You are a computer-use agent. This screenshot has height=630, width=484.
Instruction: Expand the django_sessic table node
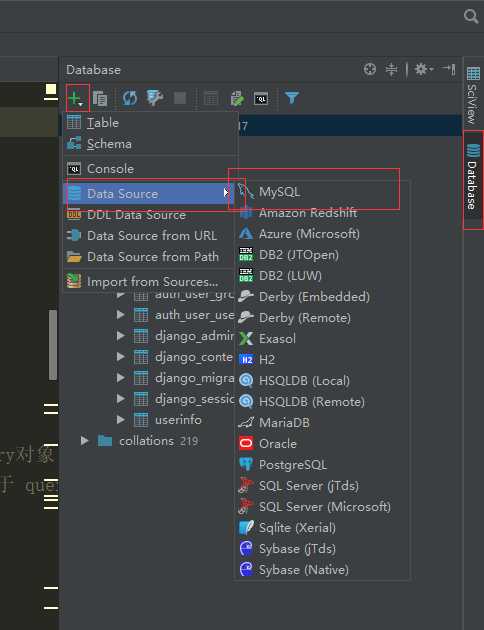(x=120, y=399)
